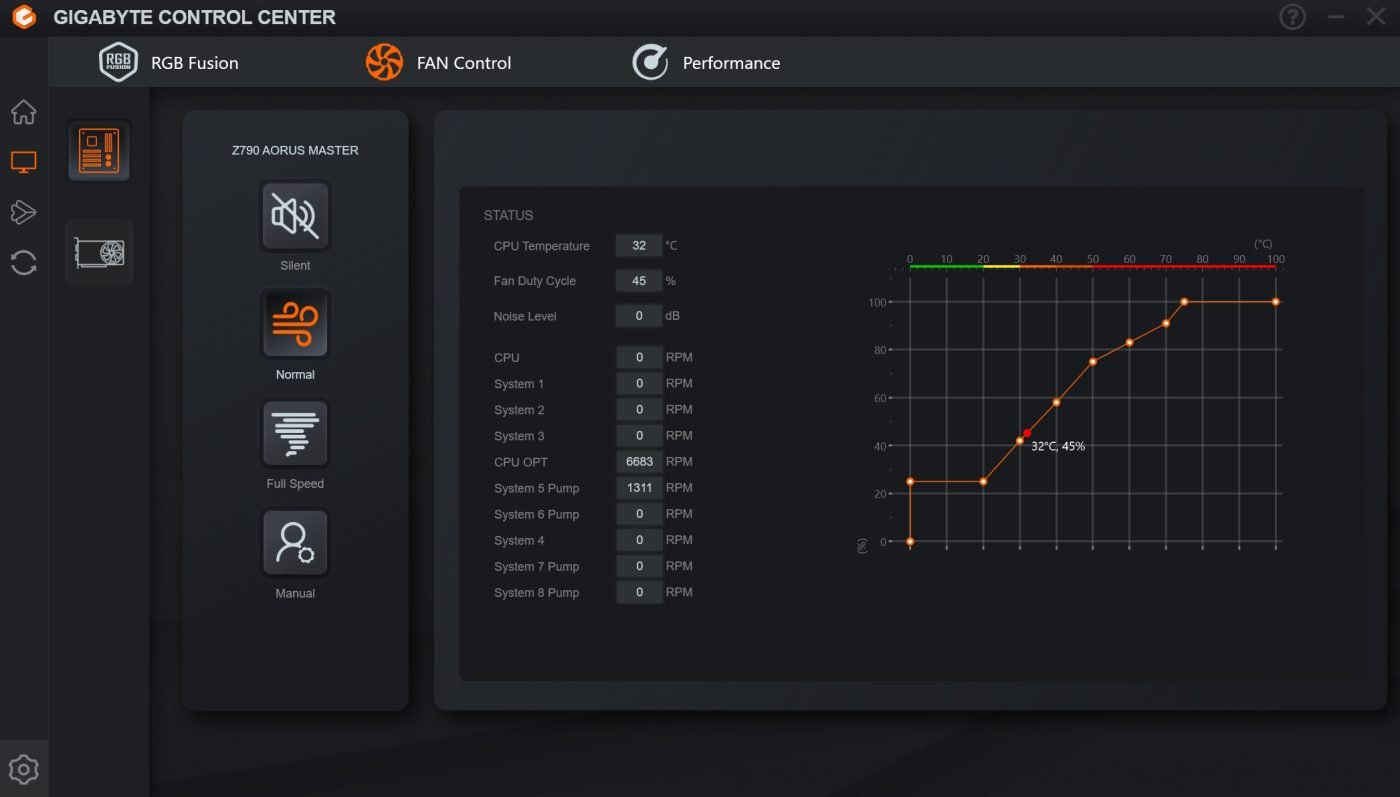Enable Silent fan mode
The width and height of the screenshot is (1400, 797).
[x=295, y=216]
